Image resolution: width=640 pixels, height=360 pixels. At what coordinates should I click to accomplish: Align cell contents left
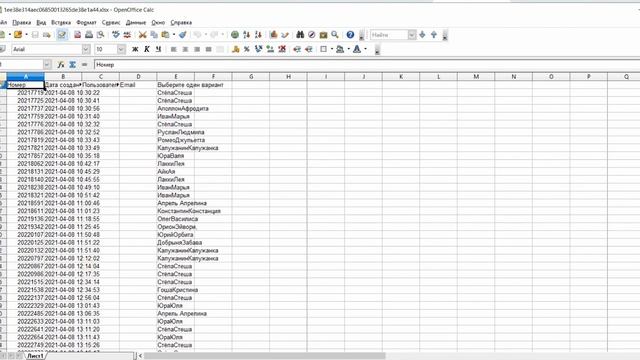tap(173, 49)
